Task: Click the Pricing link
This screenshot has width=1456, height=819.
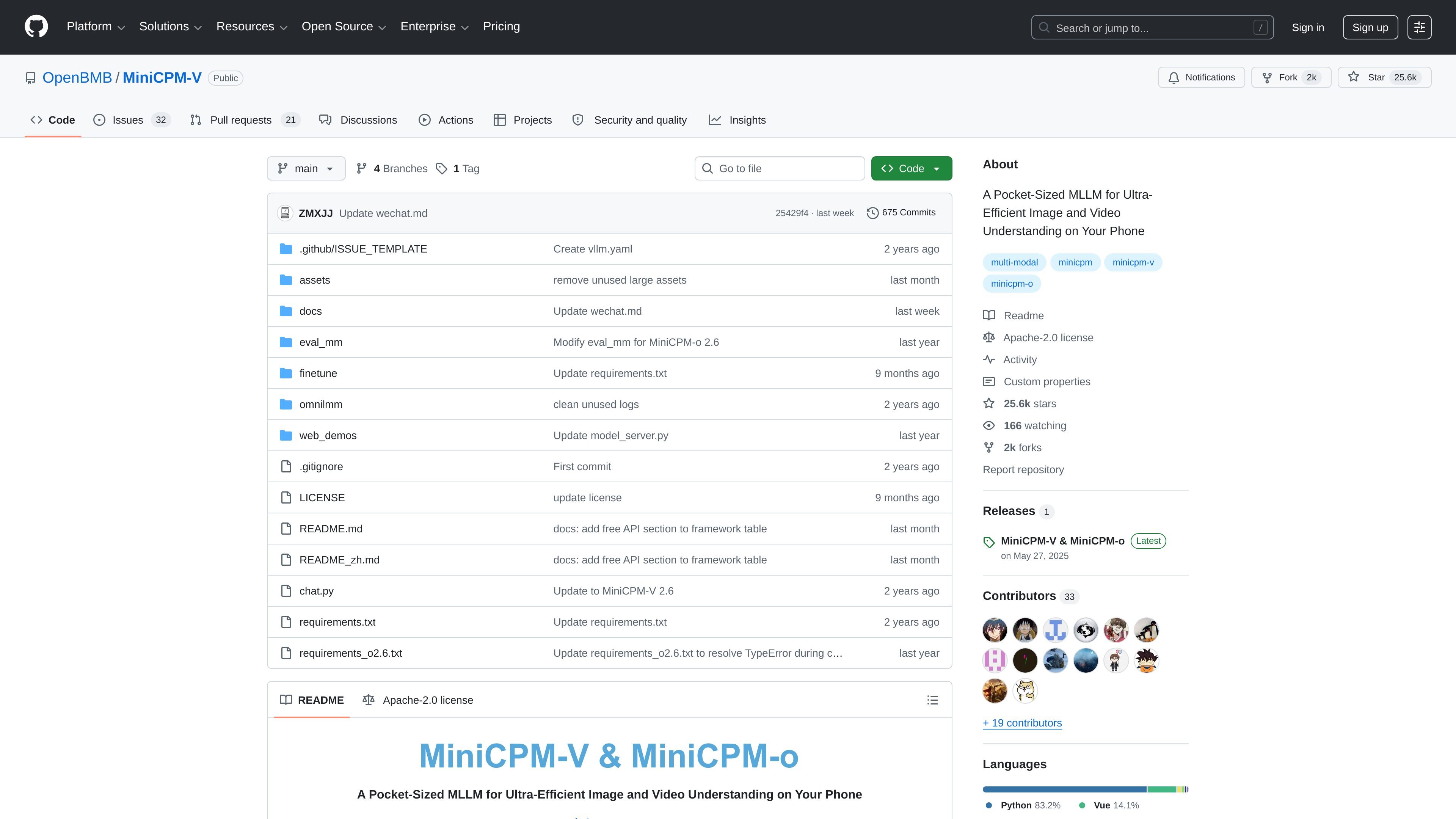Action: click(501, 27)
